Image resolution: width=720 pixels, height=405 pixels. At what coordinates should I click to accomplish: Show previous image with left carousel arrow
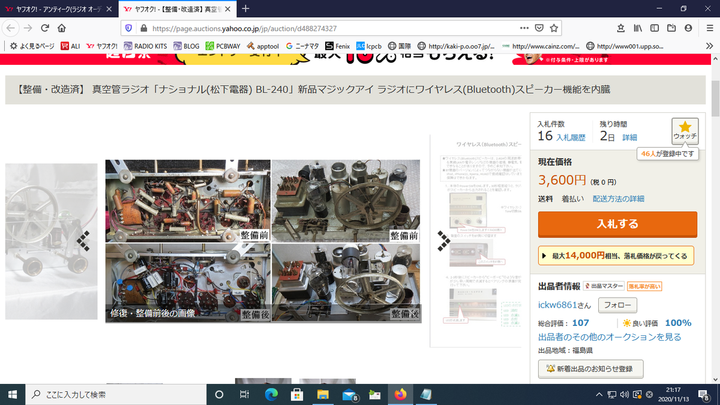84,239
